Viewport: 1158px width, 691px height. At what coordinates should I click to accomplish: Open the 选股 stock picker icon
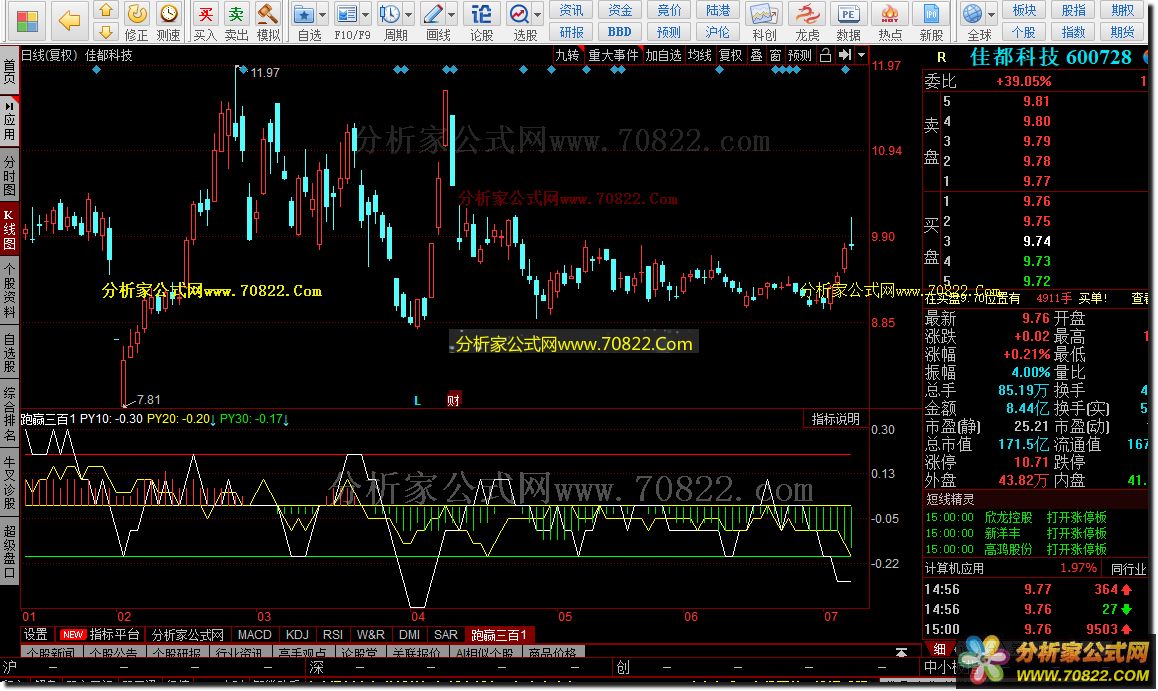(519, 13)
